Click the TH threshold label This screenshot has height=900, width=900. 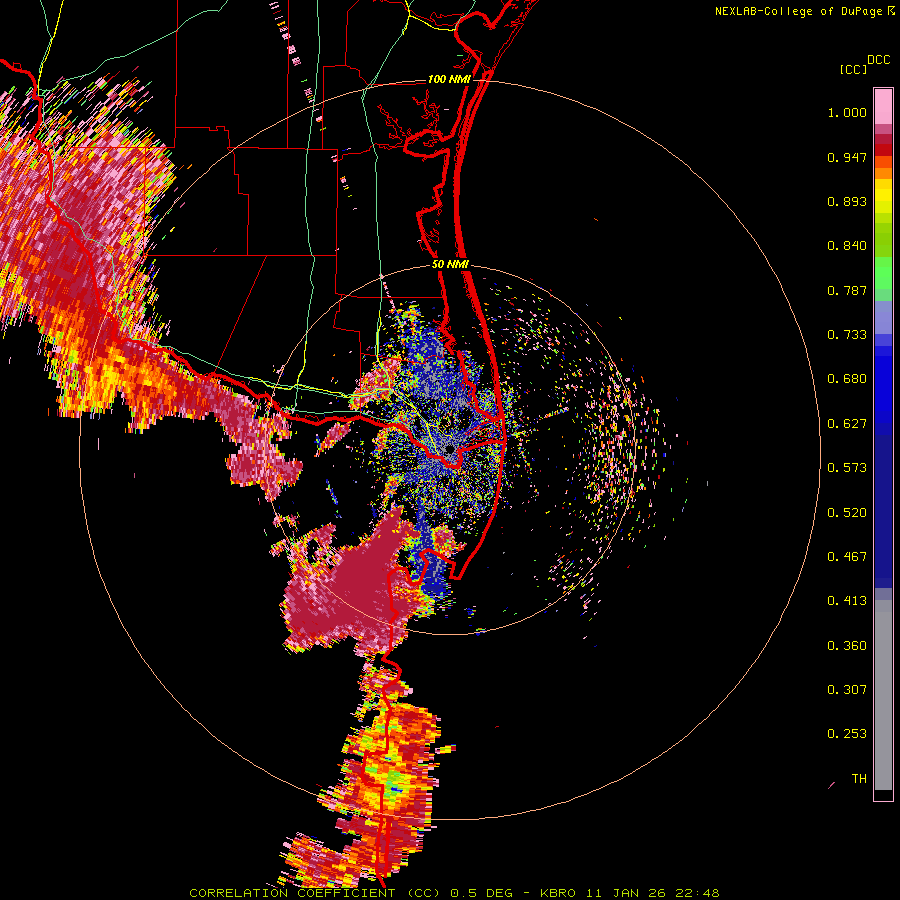859,779
